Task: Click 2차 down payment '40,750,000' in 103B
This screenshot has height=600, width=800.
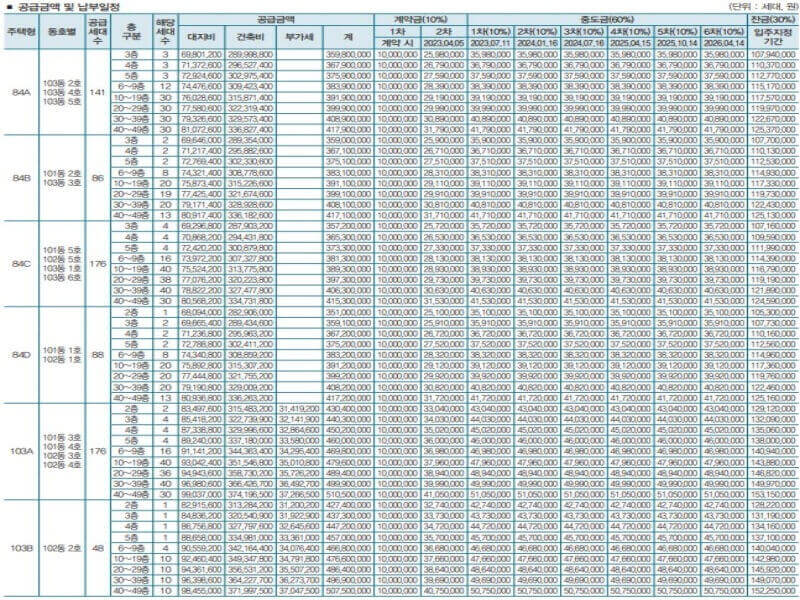Action: click(443, 590)
